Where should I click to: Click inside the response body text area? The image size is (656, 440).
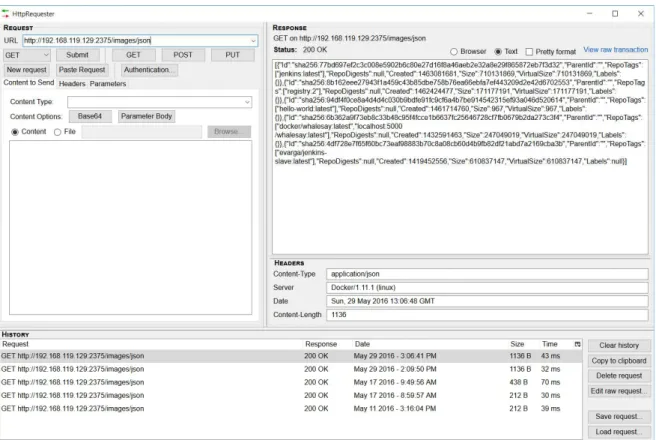[x=460, y=157]
